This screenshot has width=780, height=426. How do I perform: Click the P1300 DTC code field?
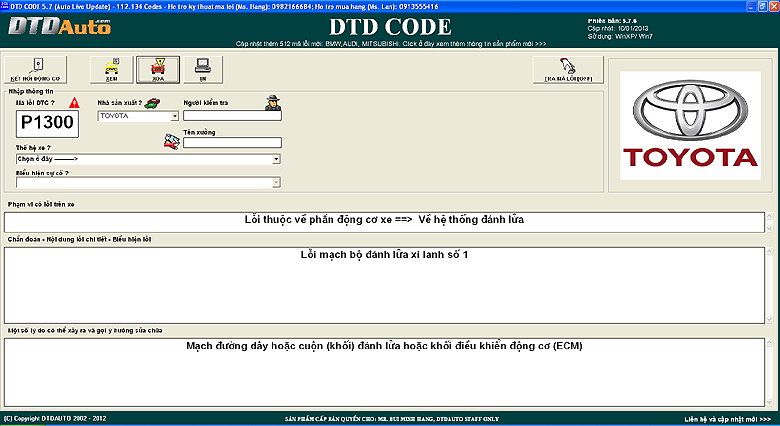[47, 124]
